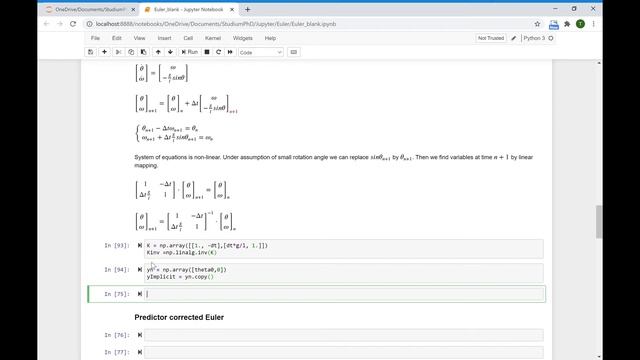Click the pencil edit mode icon
640x360 pixels.
(x=513, y=38)
